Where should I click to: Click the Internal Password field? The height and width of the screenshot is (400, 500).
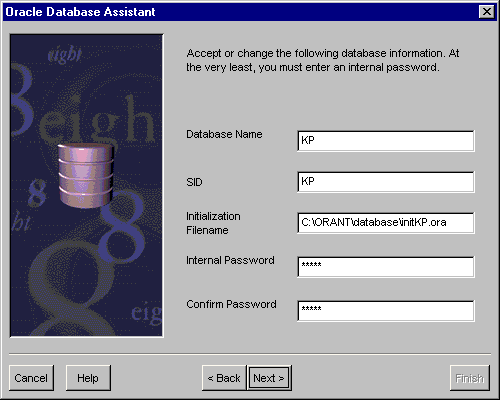(x=386, y=267)
